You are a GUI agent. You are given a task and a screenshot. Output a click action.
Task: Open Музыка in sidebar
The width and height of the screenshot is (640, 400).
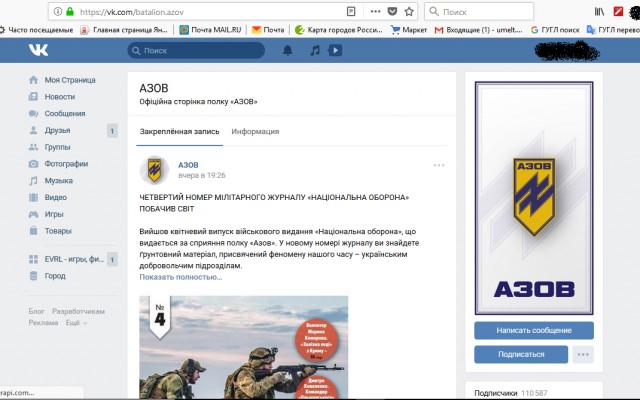[51, 180]
